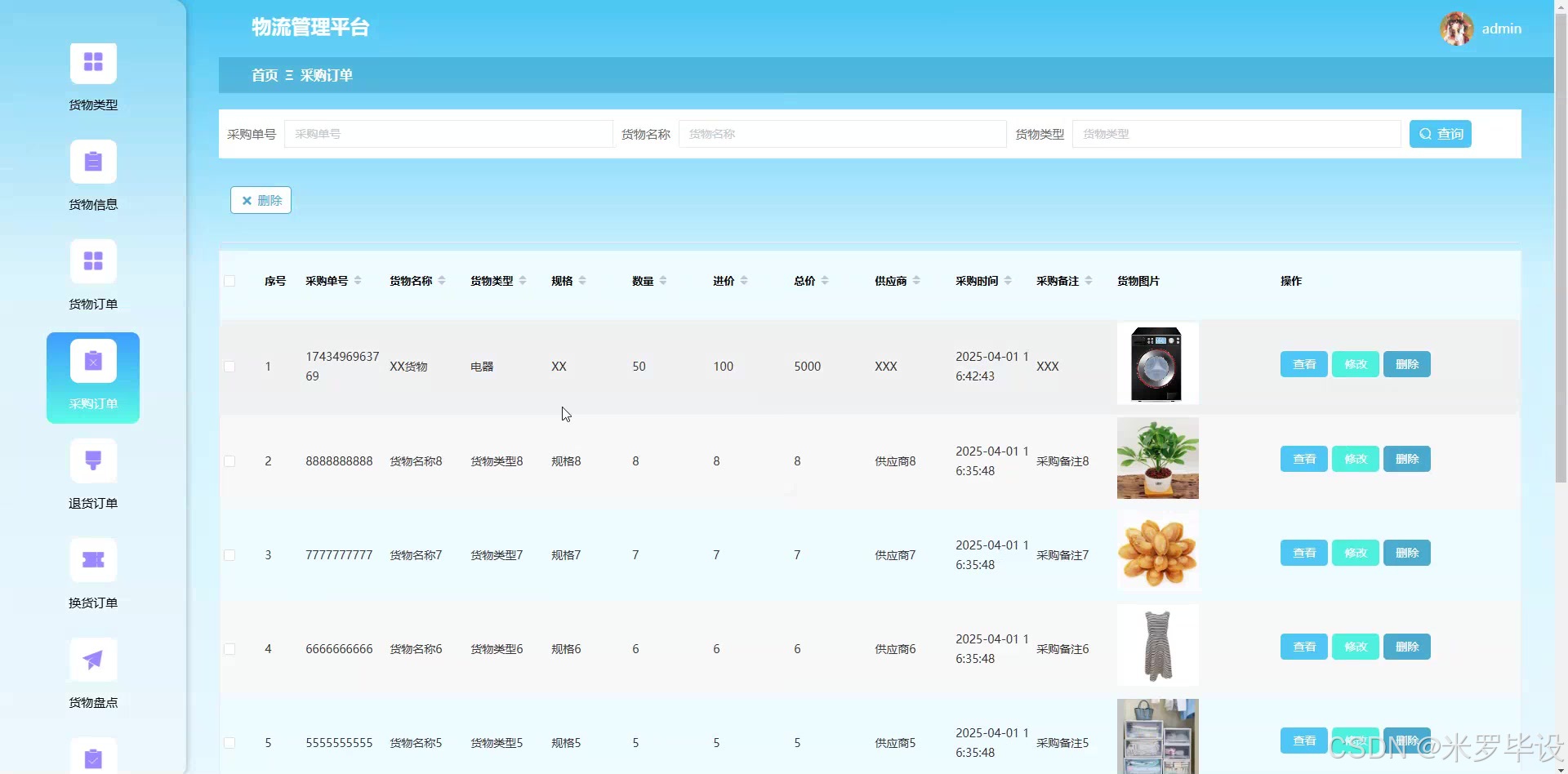This screenshot has height=774, width=1568.
Task: Sort by 规格 column arrows
Action: coord(582,281)
